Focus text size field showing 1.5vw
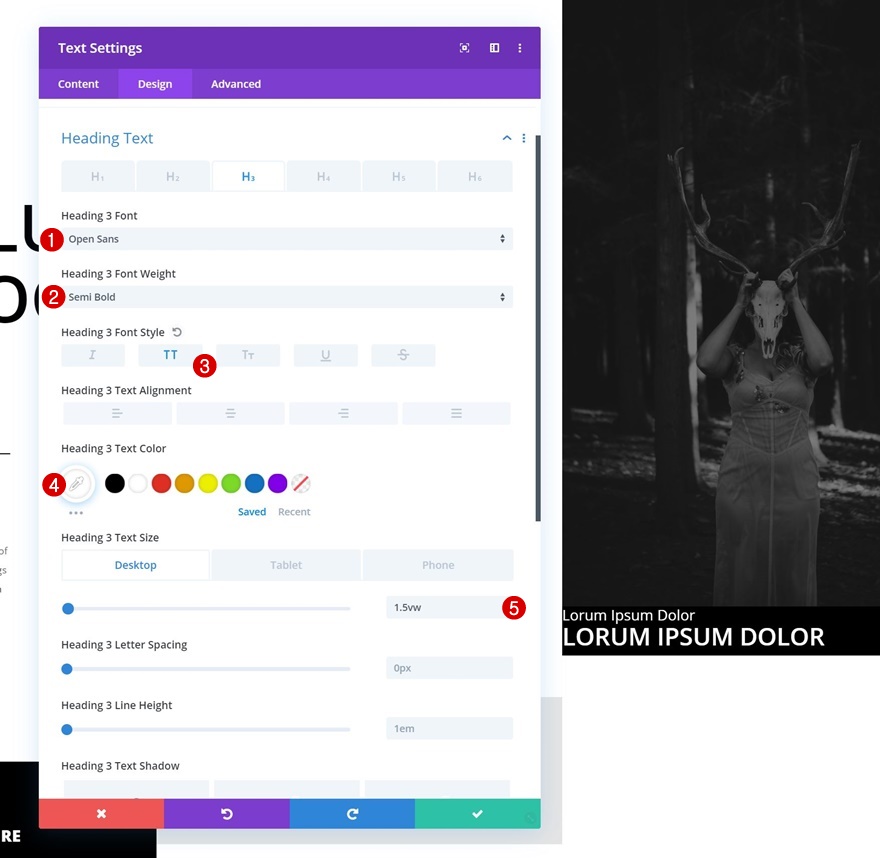 (x=450, y=608)
